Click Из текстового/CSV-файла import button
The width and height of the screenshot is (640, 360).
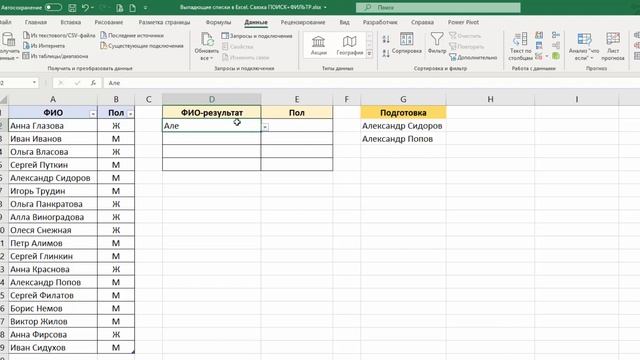coord(59,36)
